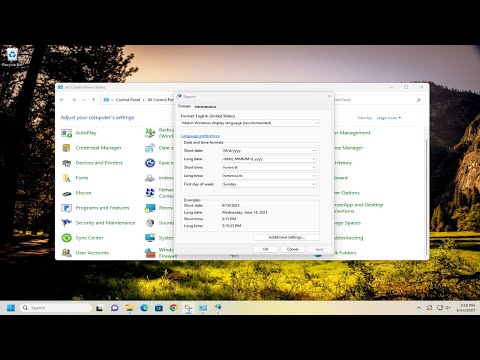Viewport: 480px width, 360px height.
Task: Open Devices and Printers
Action: 99,163
